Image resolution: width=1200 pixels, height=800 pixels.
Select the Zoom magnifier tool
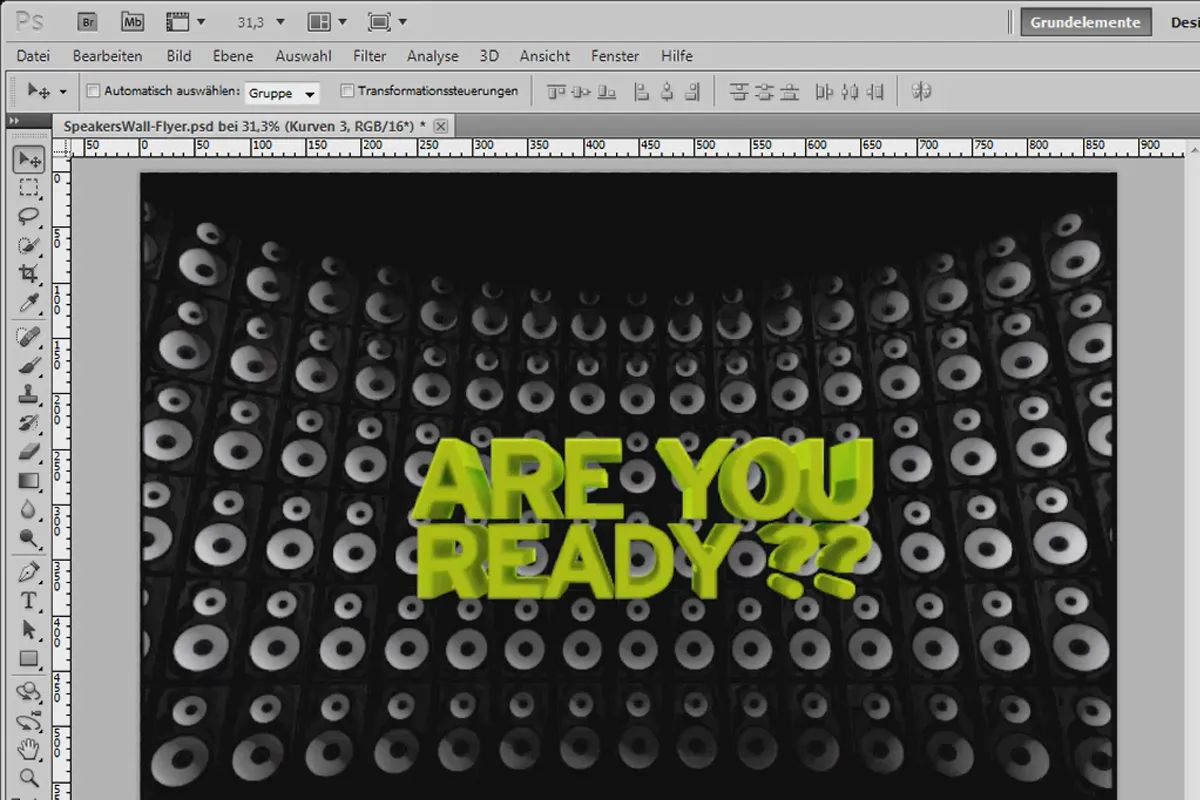[x=28, y=777]
